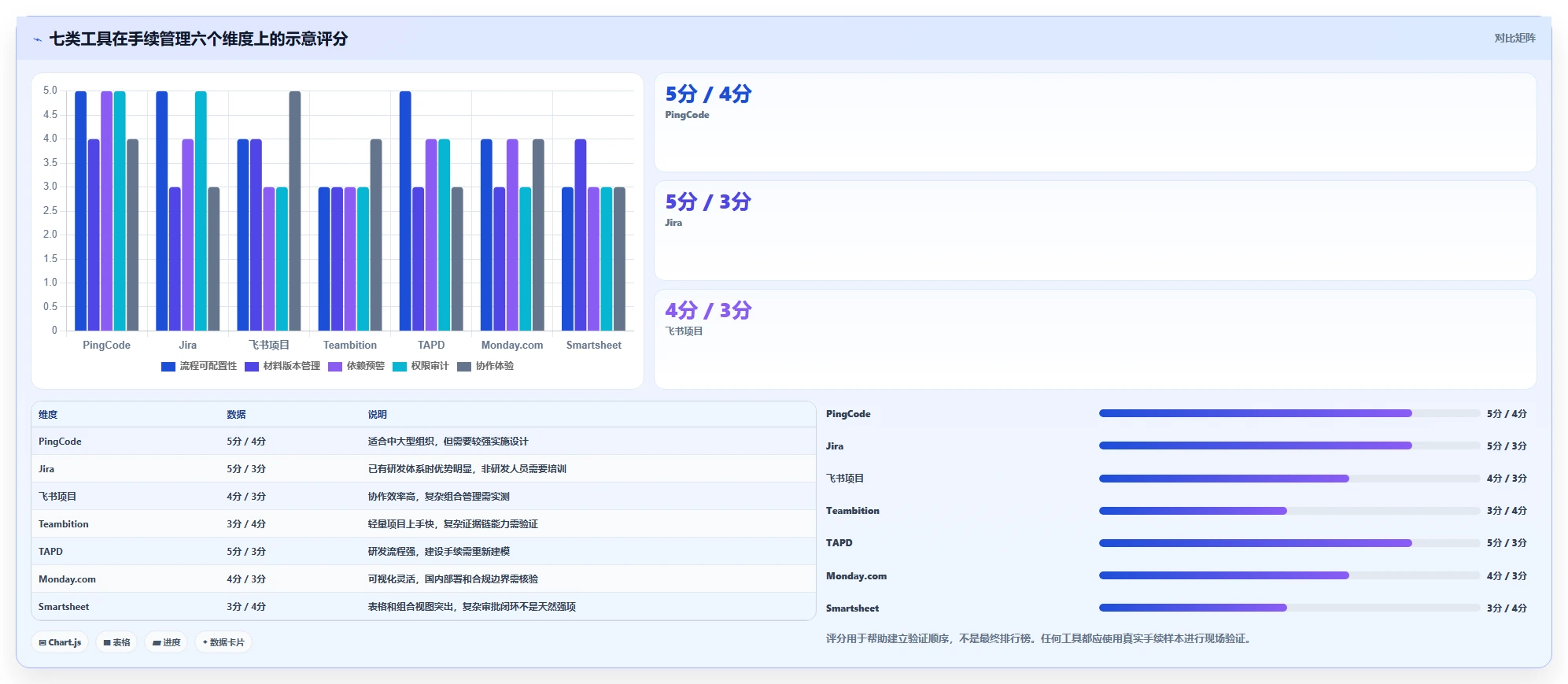
Task: Click the TAPD label on the chart axis
Action: point(431,346)
